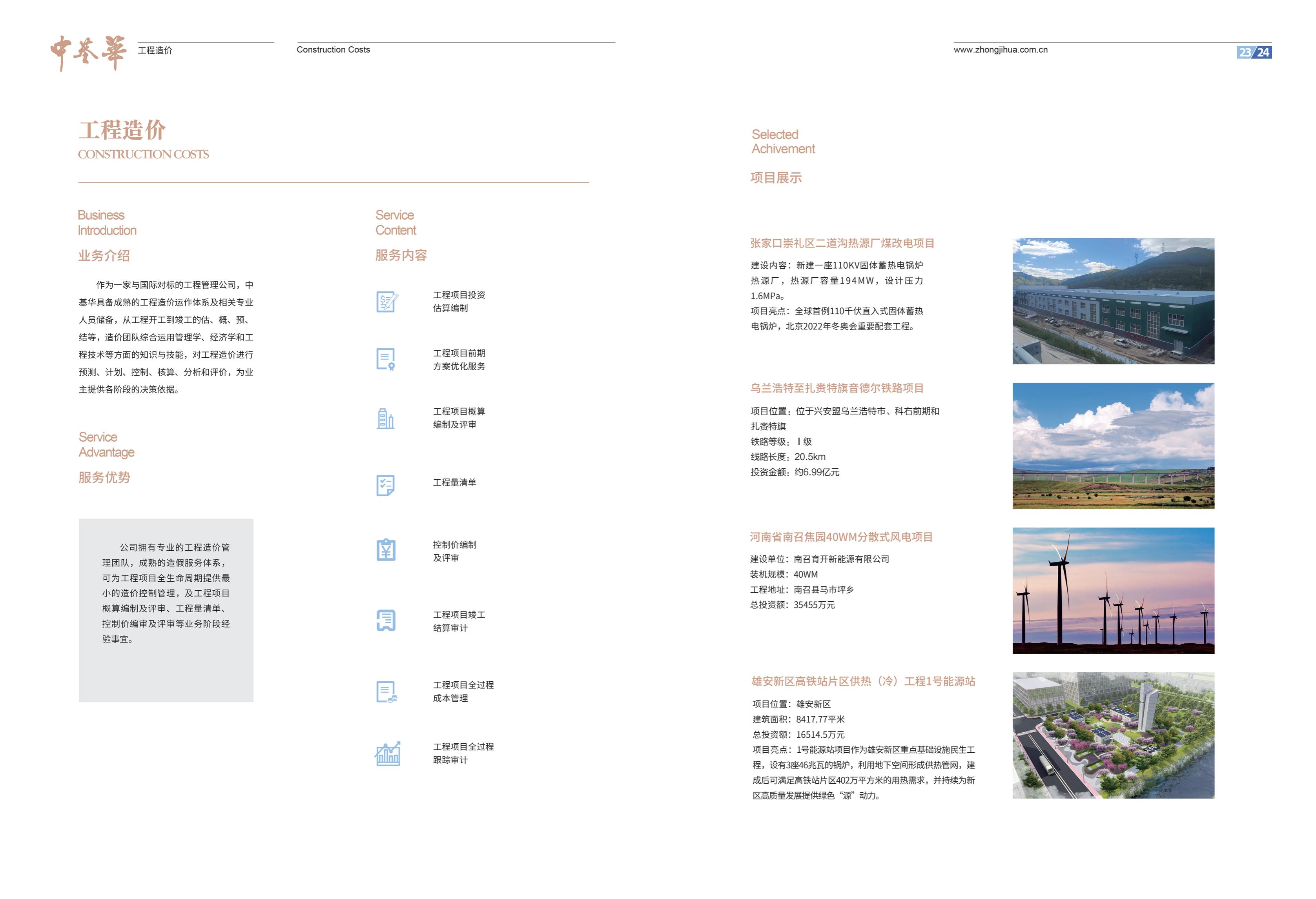Click the line 线路长度：20.5km

[788, 457]
